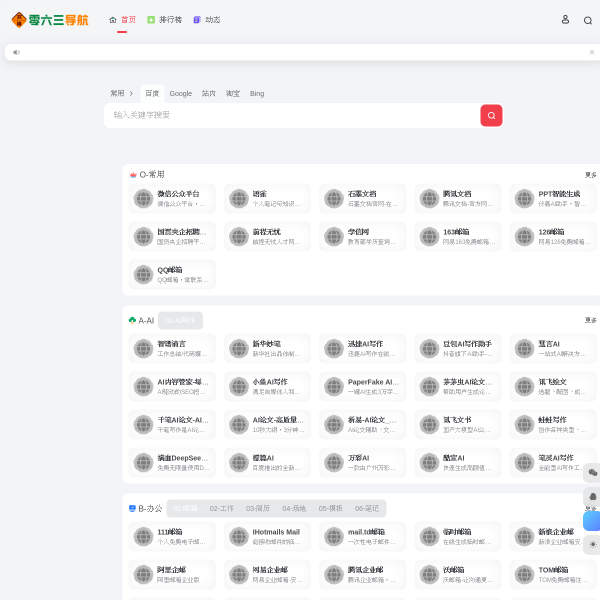Open the 微信公众平台 card globe icon
Viewport: 600px width, 600px height.
tap(143, 199)
